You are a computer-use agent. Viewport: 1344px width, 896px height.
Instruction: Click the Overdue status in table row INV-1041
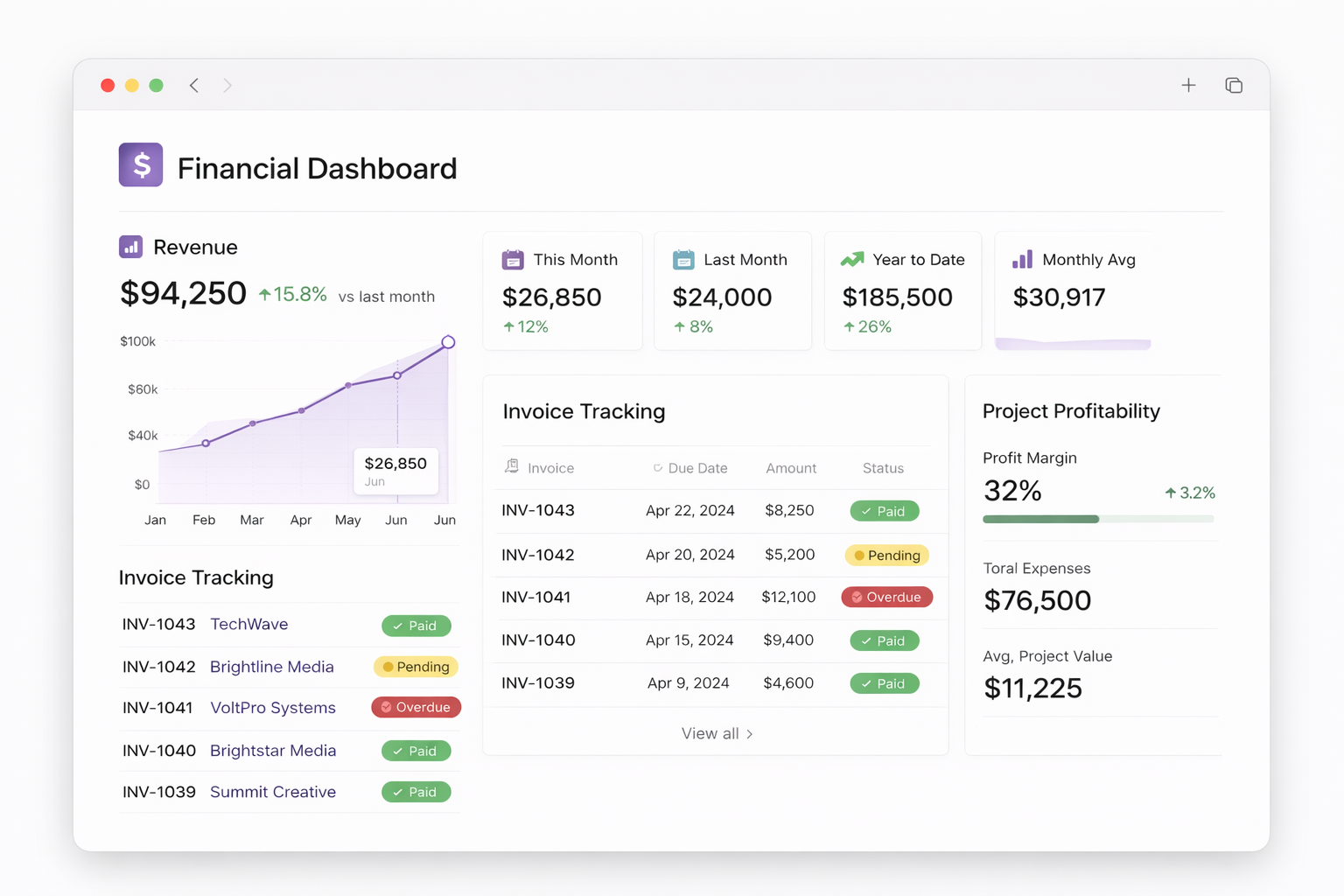(887, 597)
